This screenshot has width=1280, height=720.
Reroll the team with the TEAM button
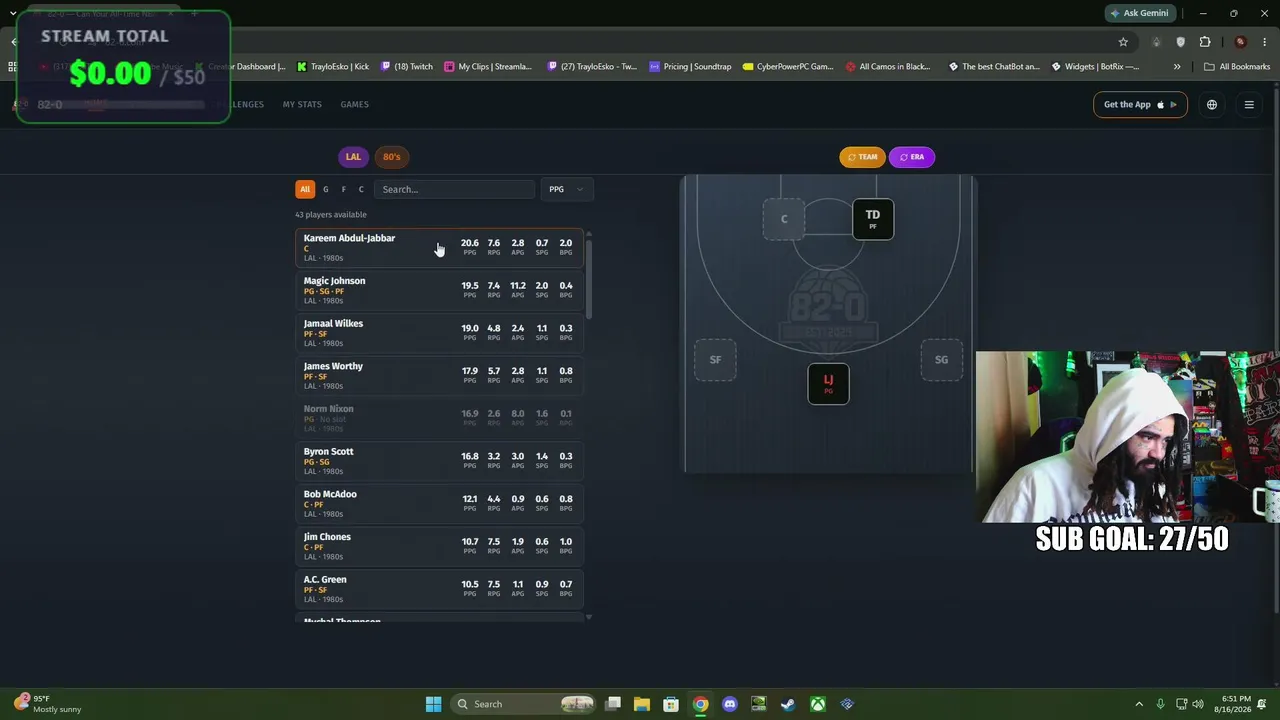click(x=862, y=157)
